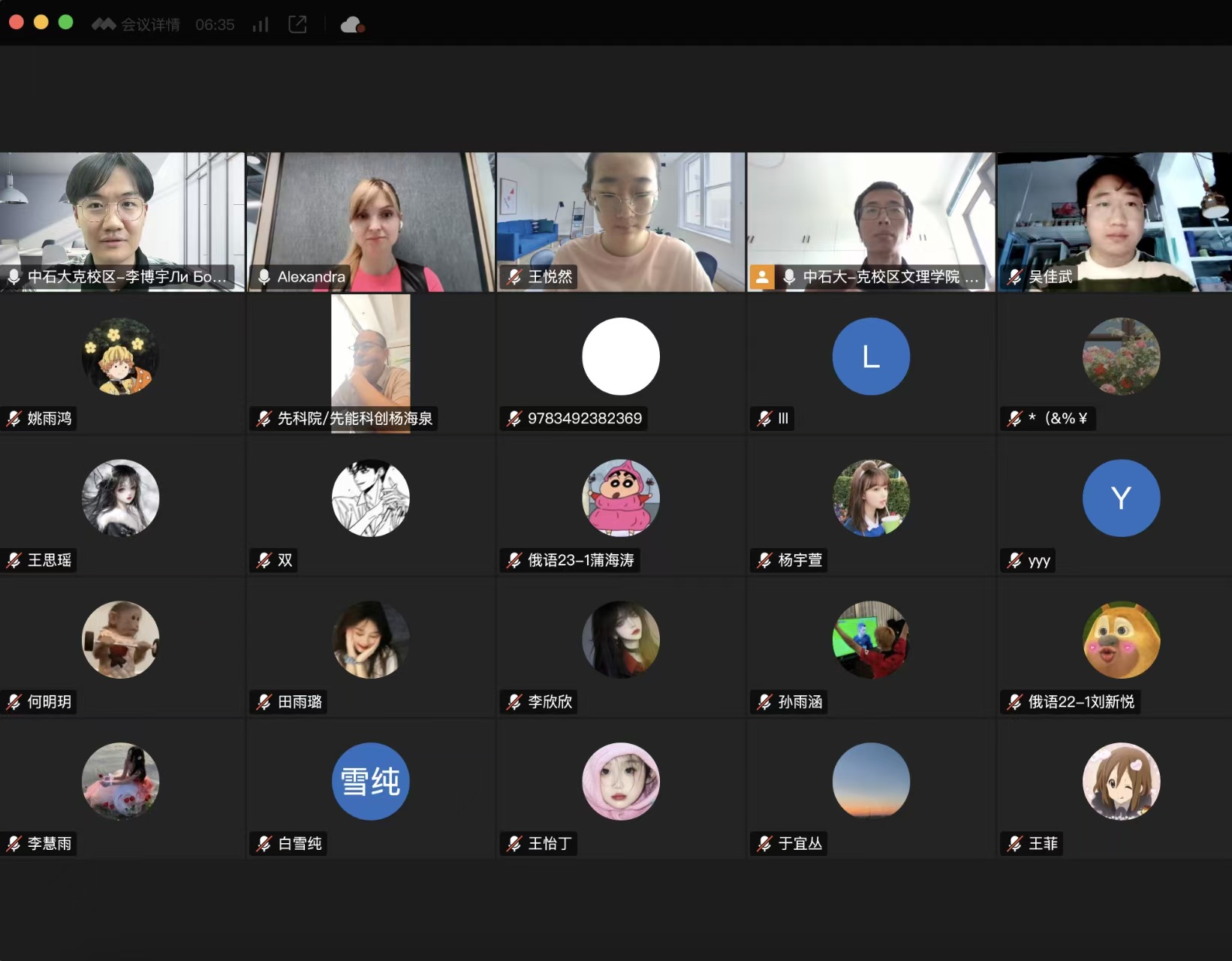Click the blue L avatar of participant lll

pos(871,357)
